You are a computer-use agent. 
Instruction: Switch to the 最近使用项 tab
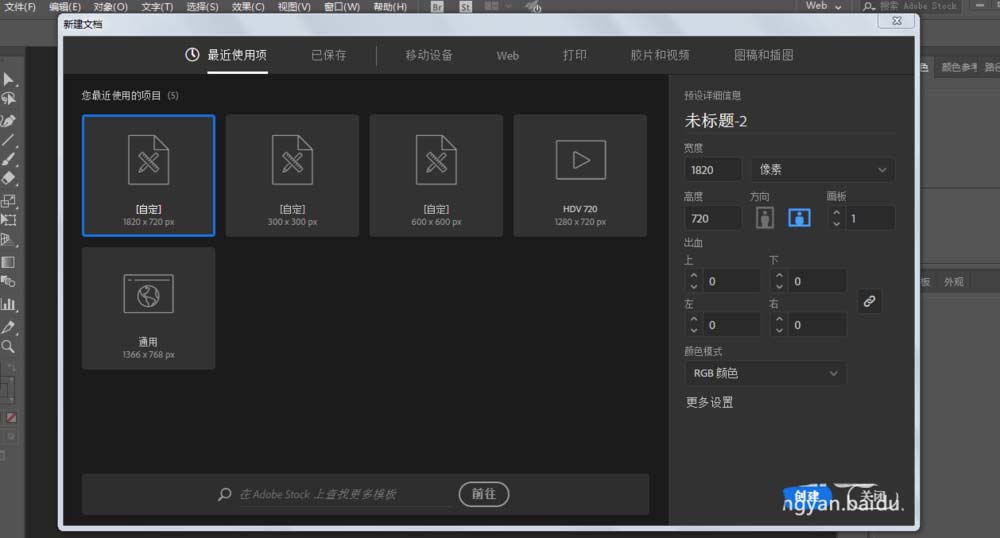click(237, 55)
